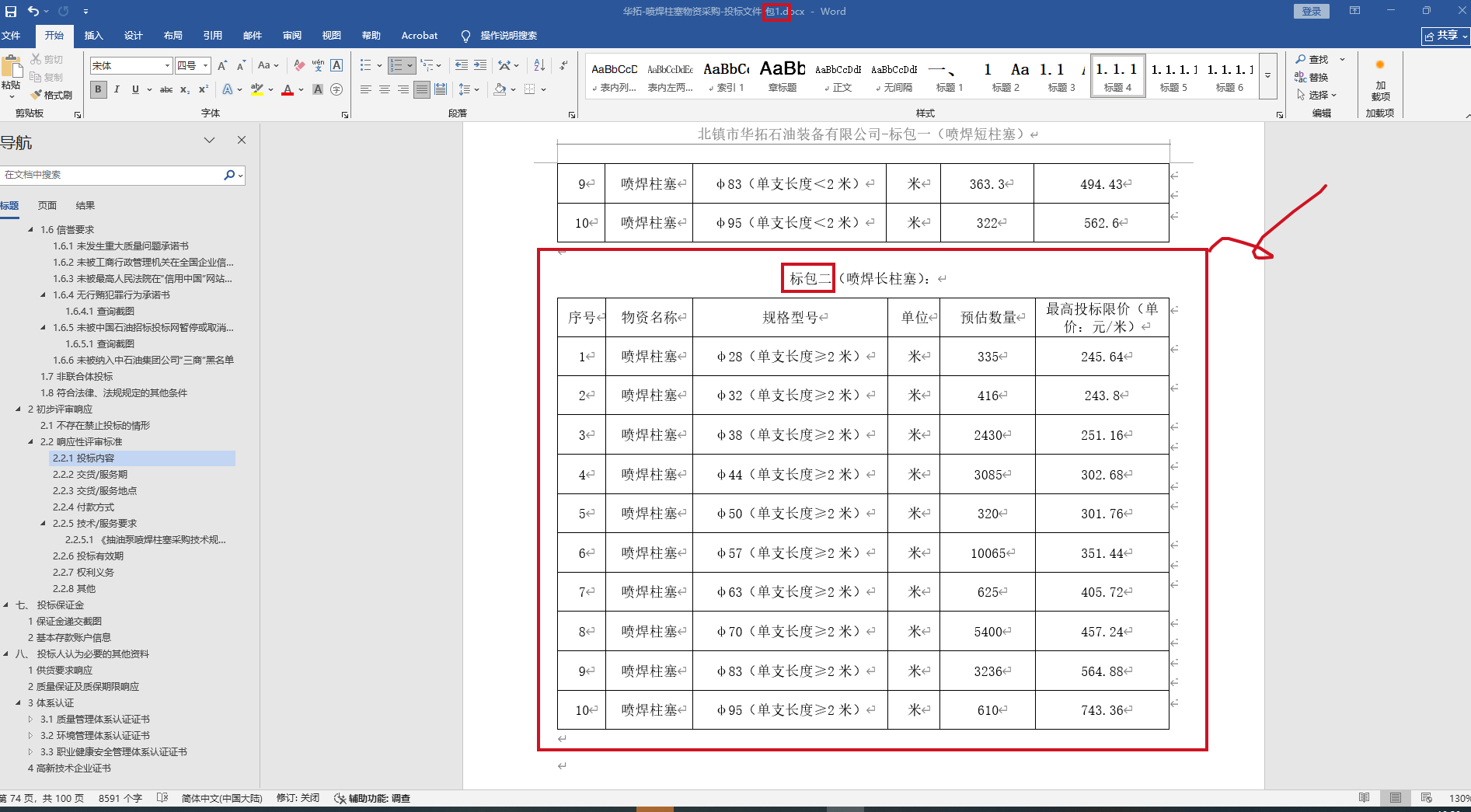Click the 登录 (Sign in) button
Viewport: 1471px width, 812px height.
click(x=1312, y=12)
